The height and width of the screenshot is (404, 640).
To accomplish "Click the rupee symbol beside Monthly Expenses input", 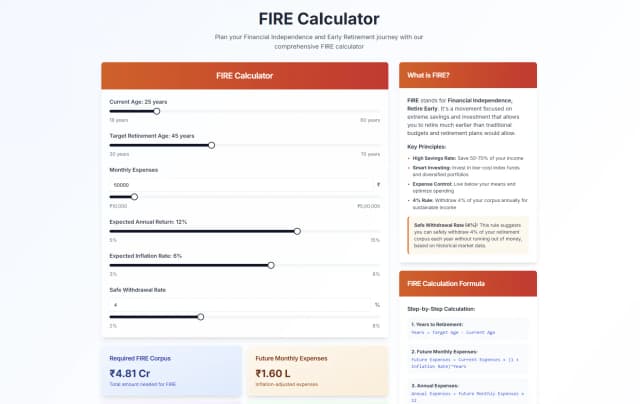I will pyautogui.click(x=377, y=185).
